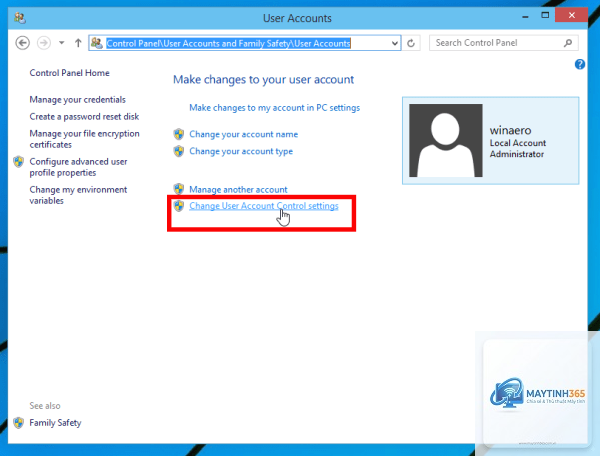Open Help with the question mark icon
The image size is (600, 456).
point(579,64)
